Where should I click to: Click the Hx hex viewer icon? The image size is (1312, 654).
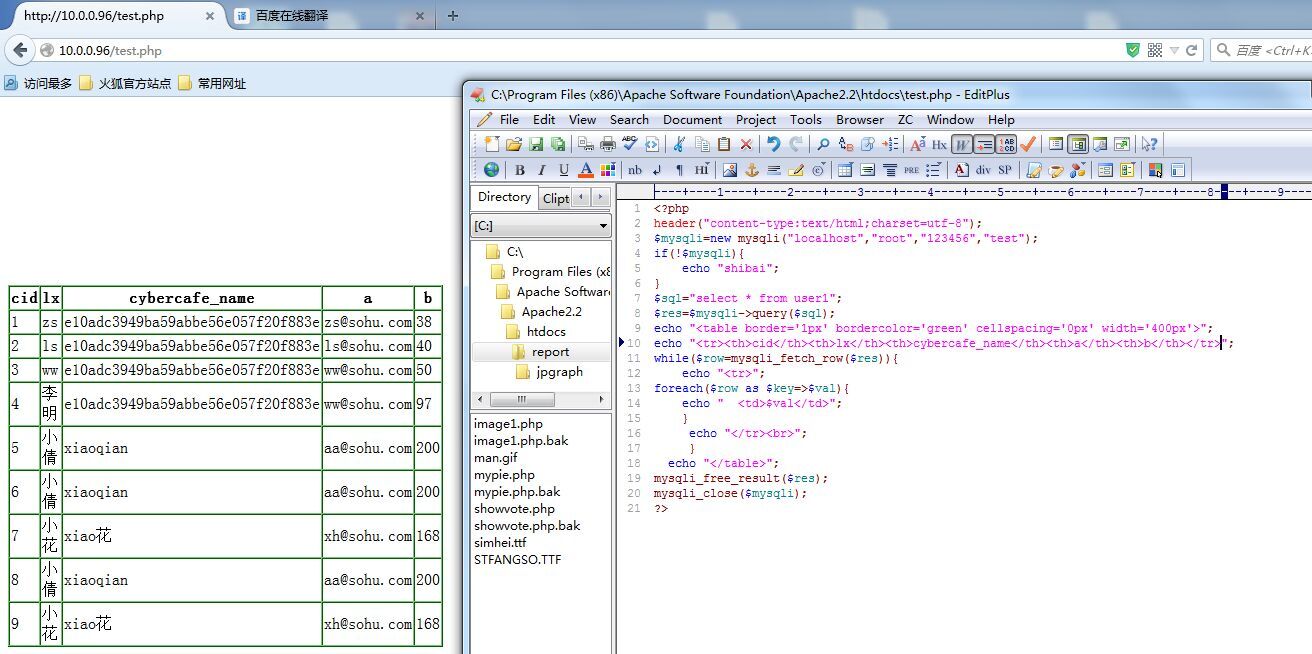pyautogui.click(x=939, y=144)
